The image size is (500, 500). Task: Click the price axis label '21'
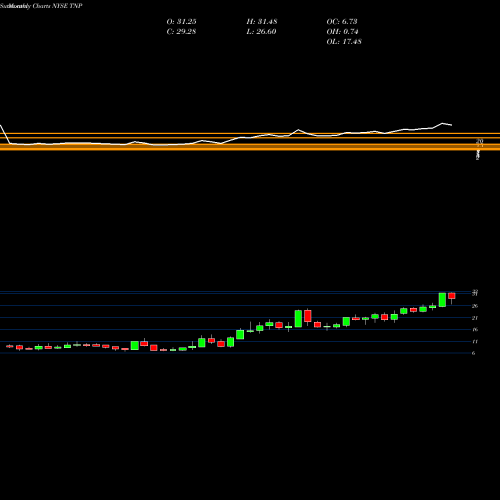click(x=475, y=318)
